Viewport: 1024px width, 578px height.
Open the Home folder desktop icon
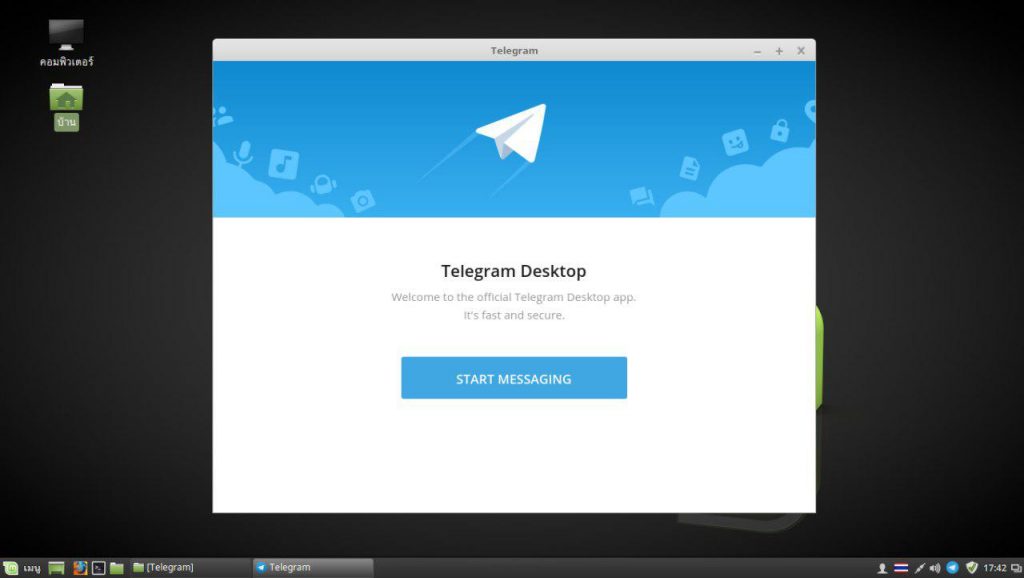pyautogui.click(x=66, y=107)
